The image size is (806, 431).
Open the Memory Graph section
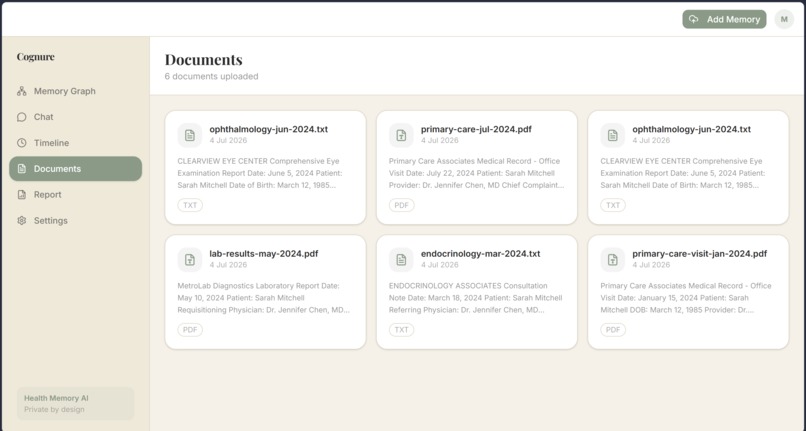(x=76, y=91)
